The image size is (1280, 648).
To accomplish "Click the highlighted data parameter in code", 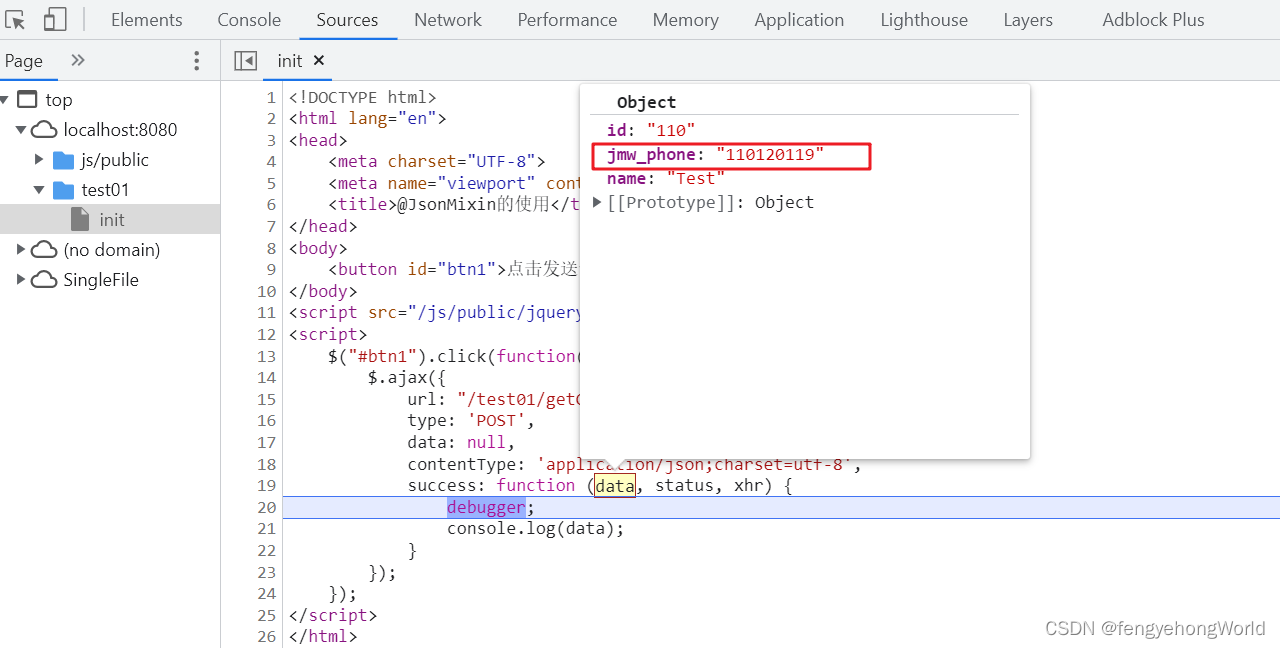I will pos(614,485).
